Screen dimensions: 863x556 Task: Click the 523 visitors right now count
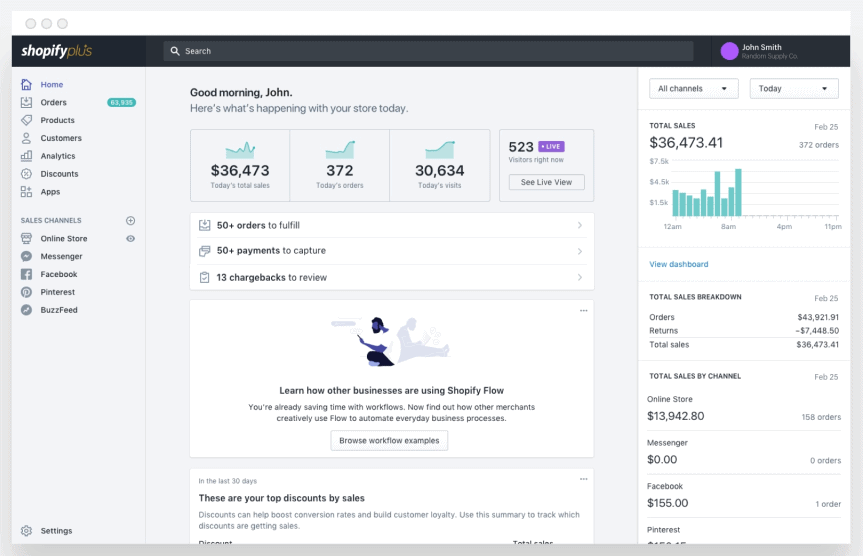click(x=521, y=147)
